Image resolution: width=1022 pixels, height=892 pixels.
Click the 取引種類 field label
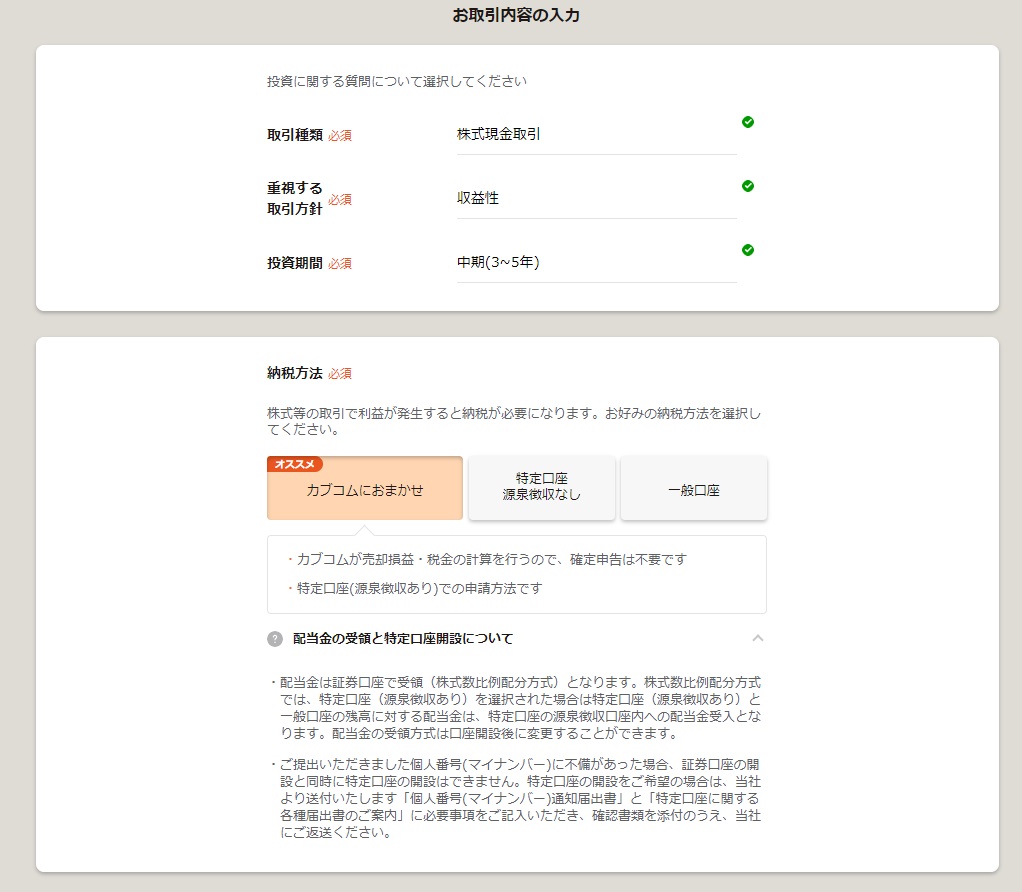click(294, 135)
